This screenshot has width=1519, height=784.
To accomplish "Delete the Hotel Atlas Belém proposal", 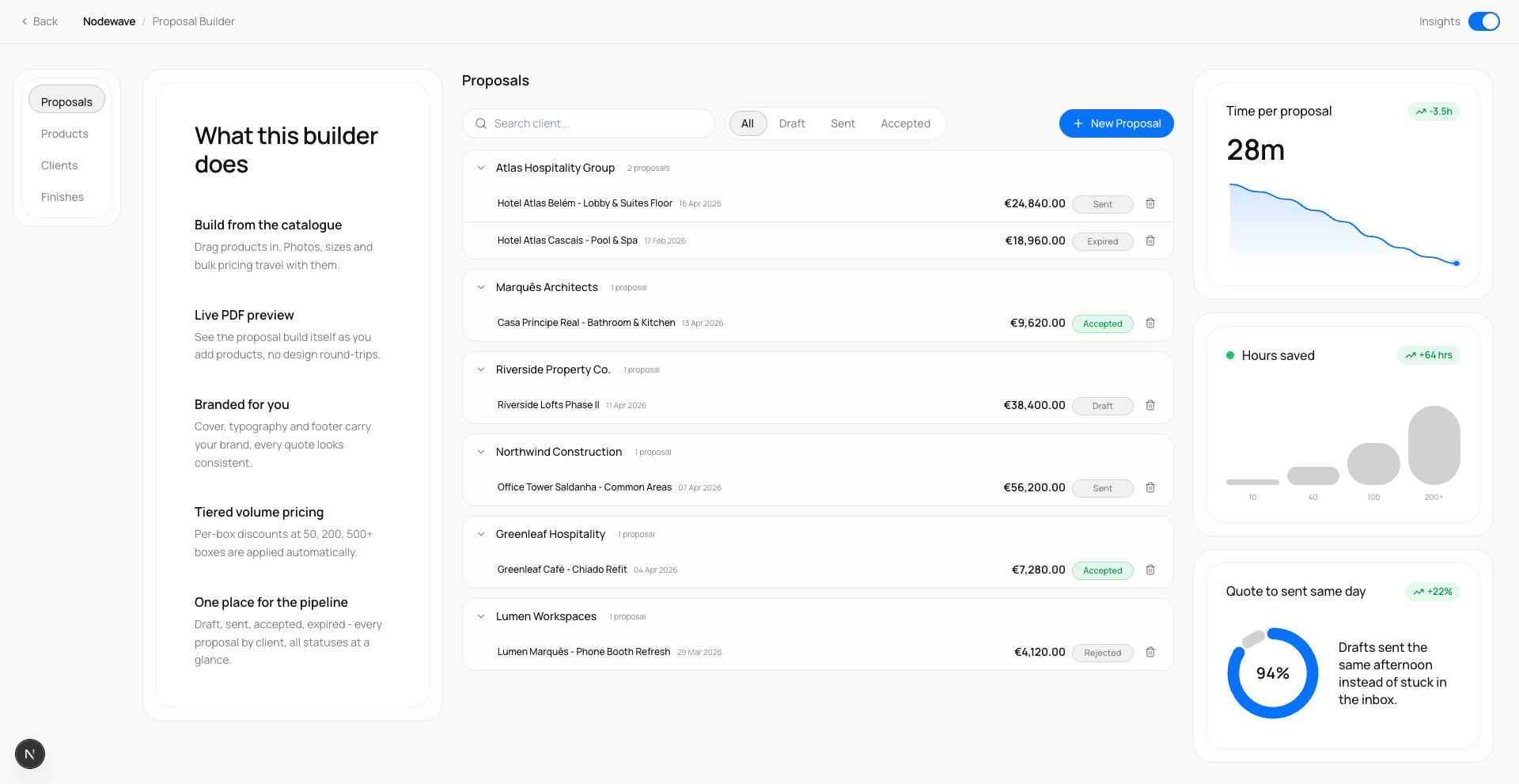I will [x=1150, y=203].
